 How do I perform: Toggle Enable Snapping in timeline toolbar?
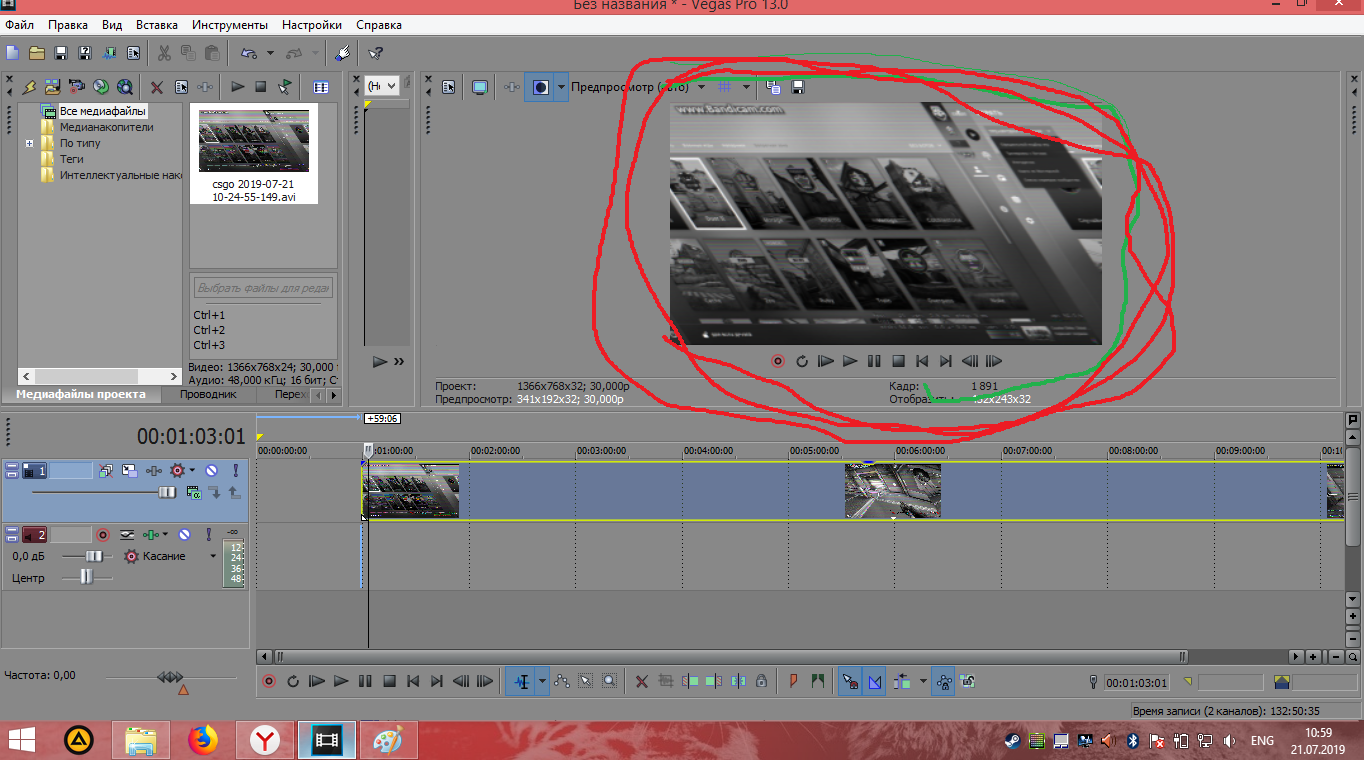[850, 681]
